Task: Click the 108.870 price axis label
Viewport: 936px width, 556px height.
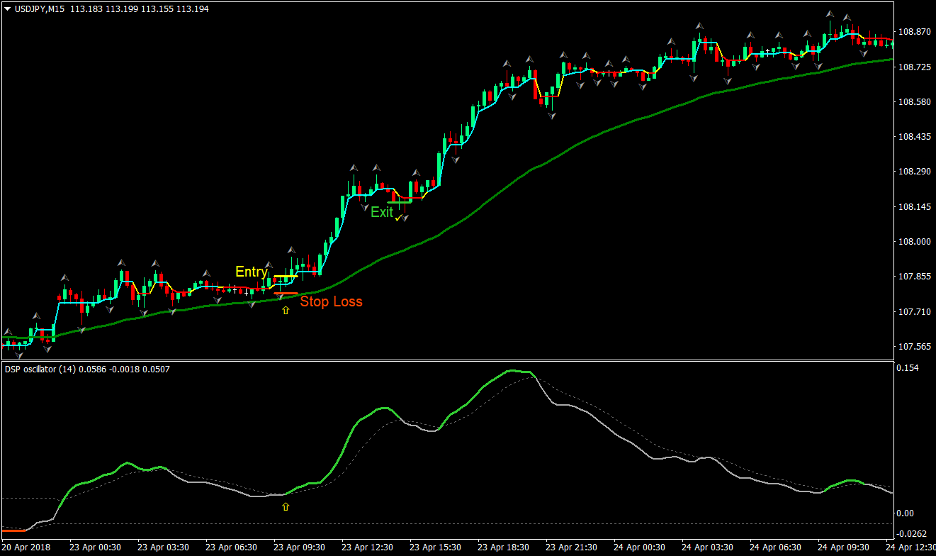Action: coord(915,32)
